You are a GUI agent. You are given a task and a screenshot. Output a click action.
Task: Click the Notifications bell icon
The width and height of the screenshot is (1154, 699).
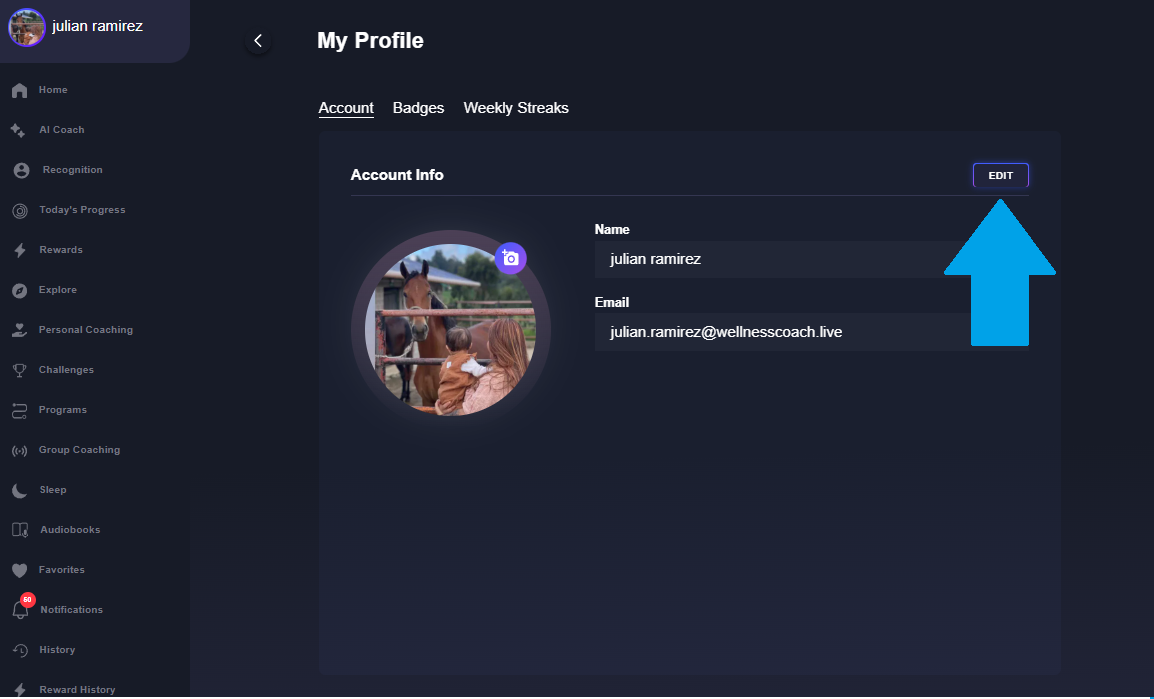pyautogui.click(x=20, y=611)
